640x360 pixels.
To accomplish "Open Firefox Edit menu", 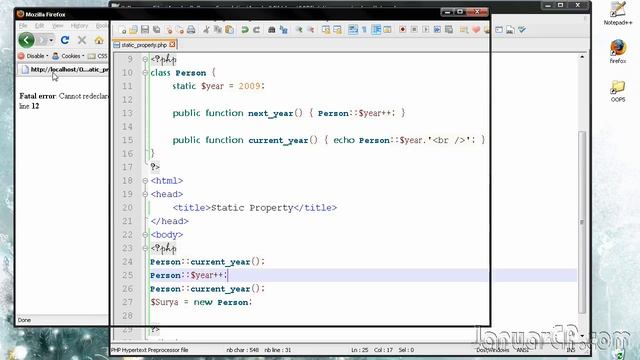I will (39, 26).
